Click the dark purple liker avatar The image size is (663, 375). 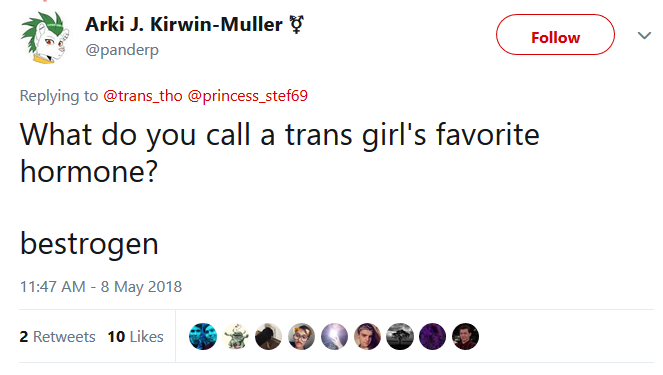[x=433, y=337]
